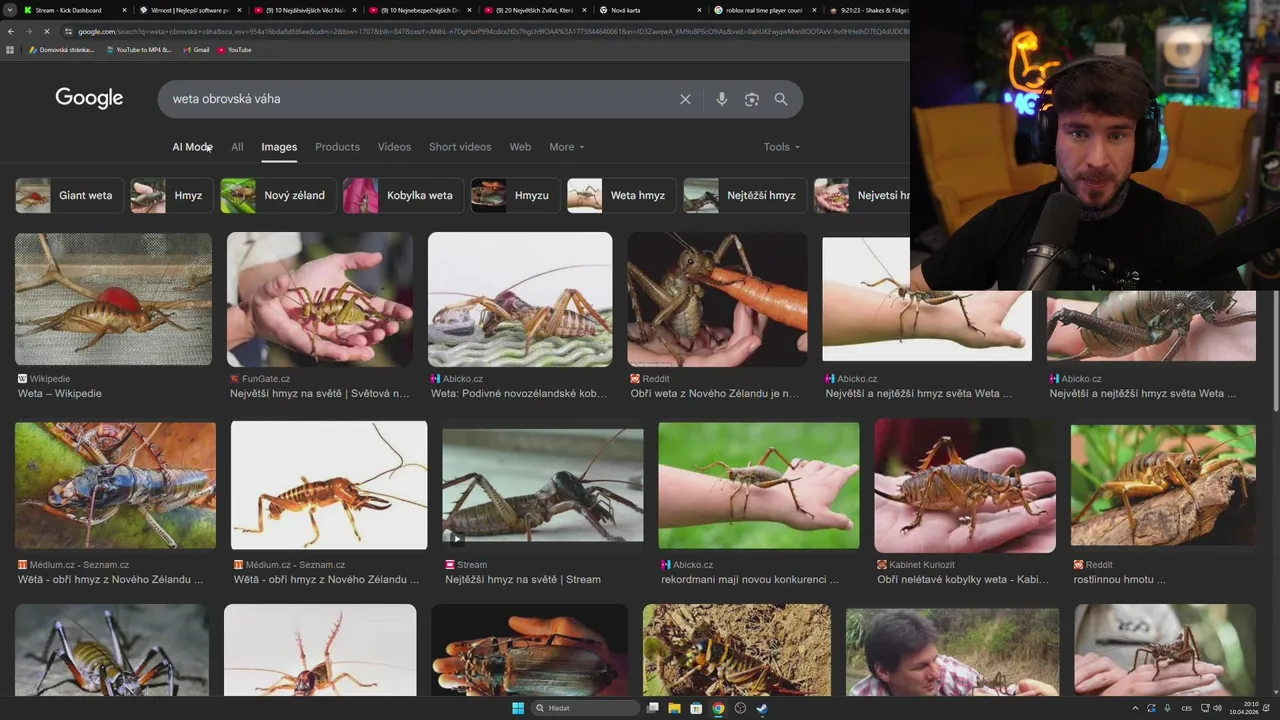Go to the Google logo homepage
The width and height of the screenshot is (1280, 720).
(x=89, y=98)
